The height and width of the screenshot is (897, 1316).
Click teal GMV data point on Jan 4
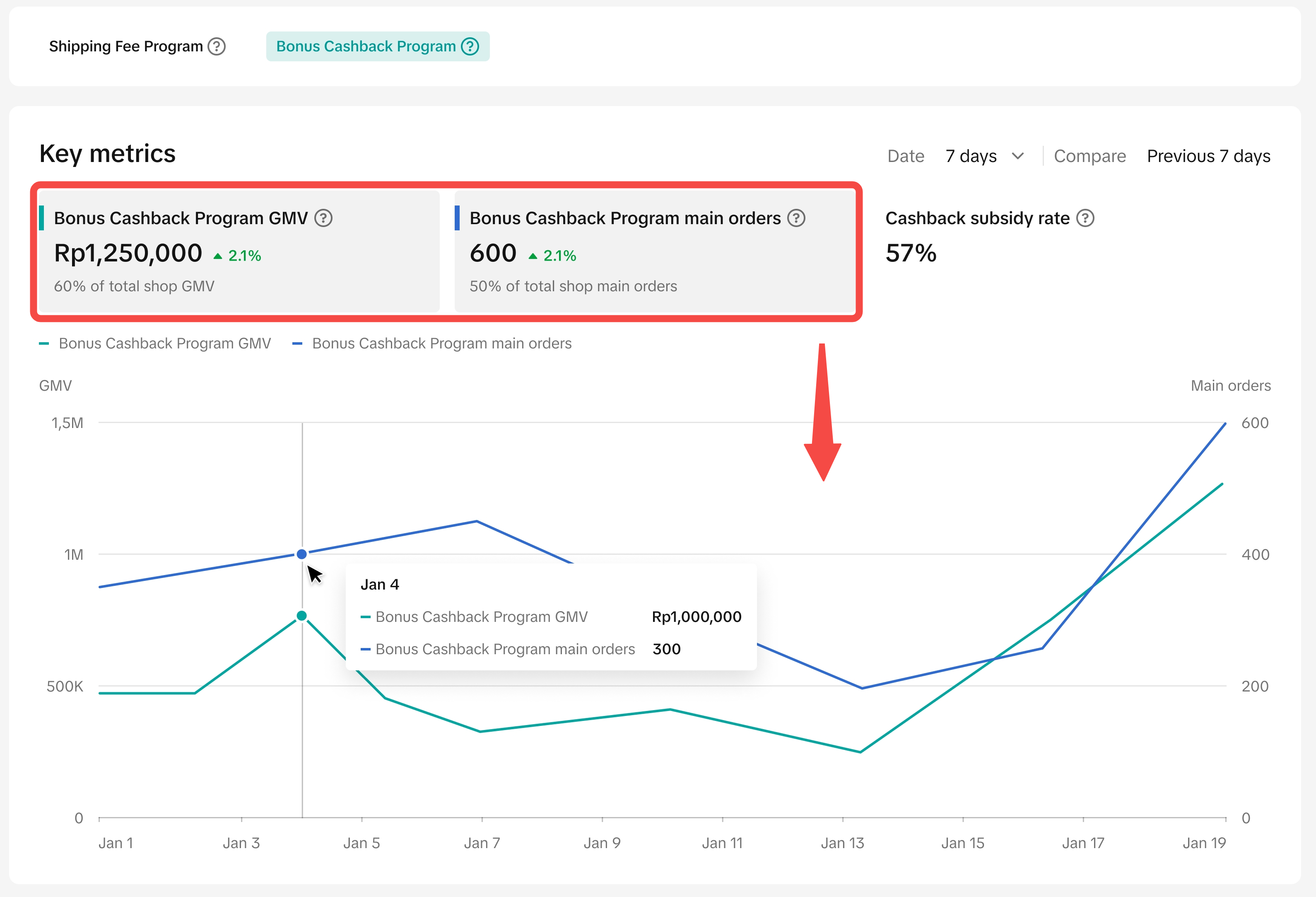(x=302, y=615)
